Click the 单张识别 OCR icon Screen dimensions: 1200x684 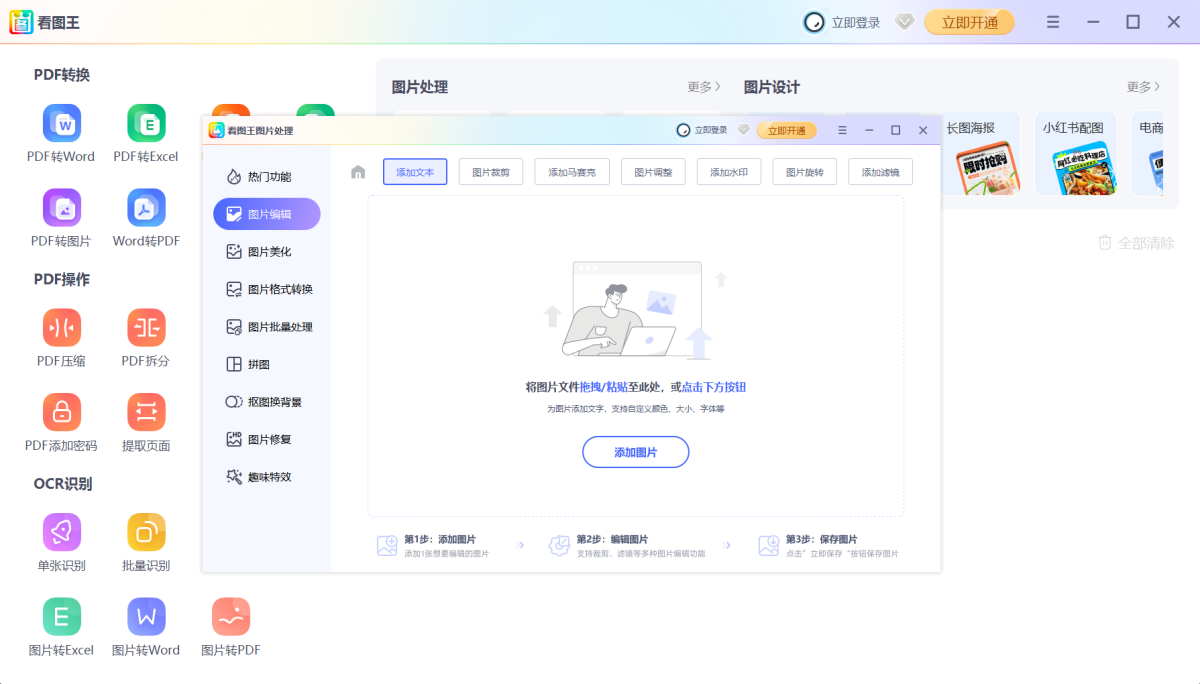tap(61, 532)
